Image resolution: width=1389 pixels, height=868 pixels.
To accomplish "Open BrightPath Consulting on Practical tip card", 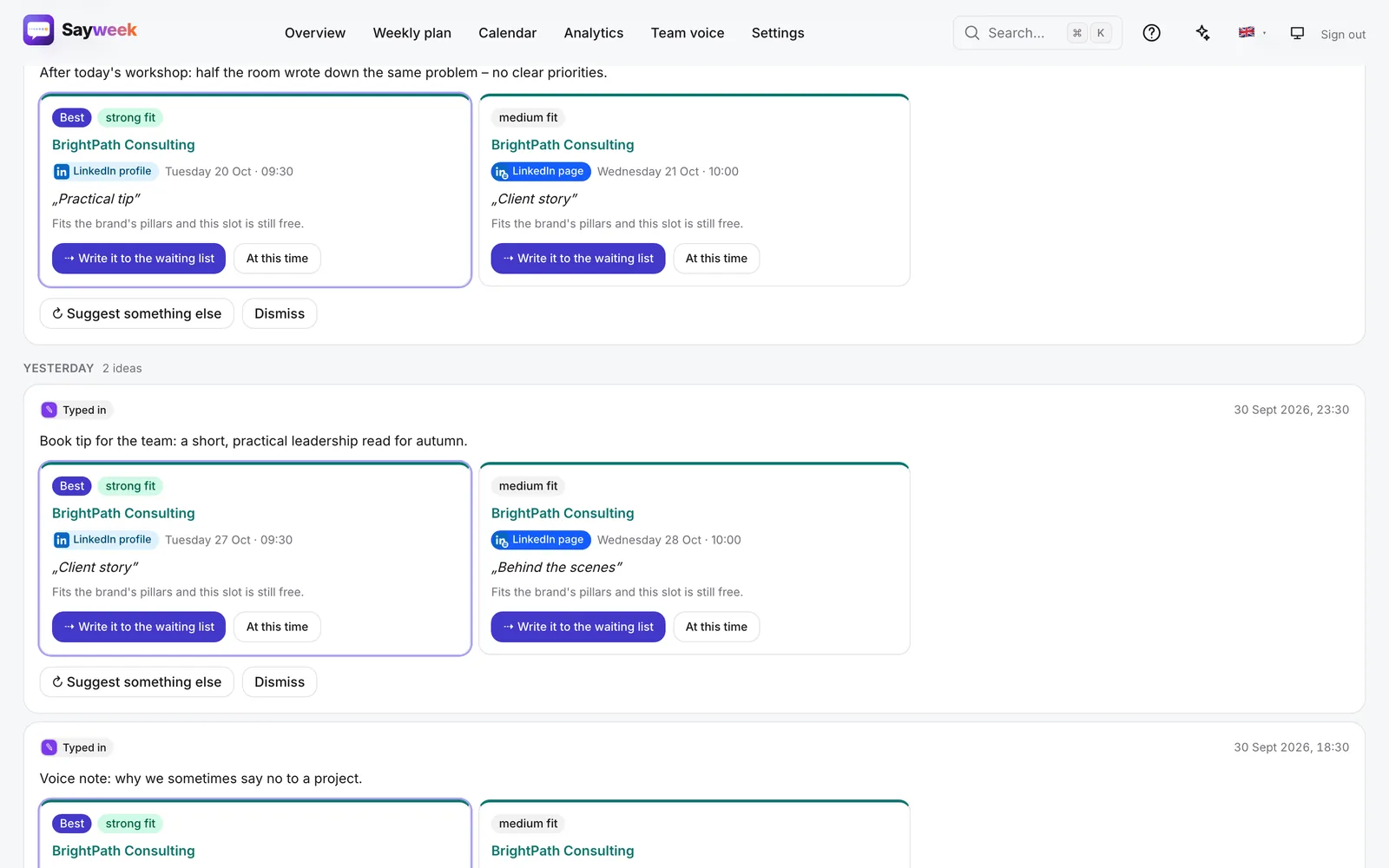I will (123, 145).
